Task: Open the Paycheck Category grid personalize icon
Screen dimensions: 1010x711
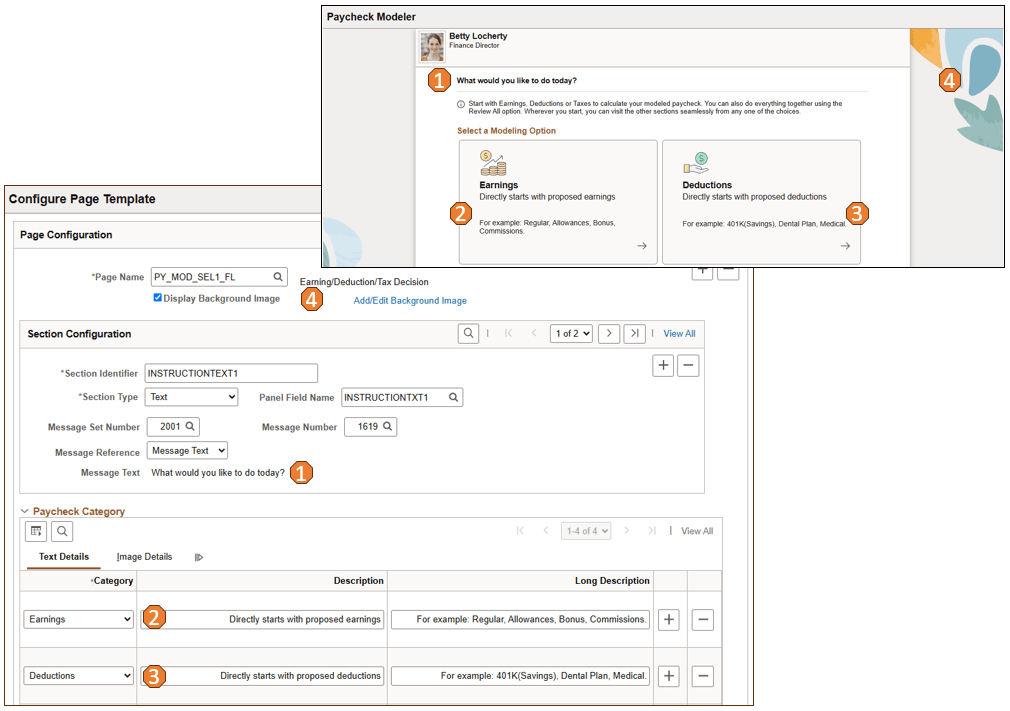Action: click(35, 531)
